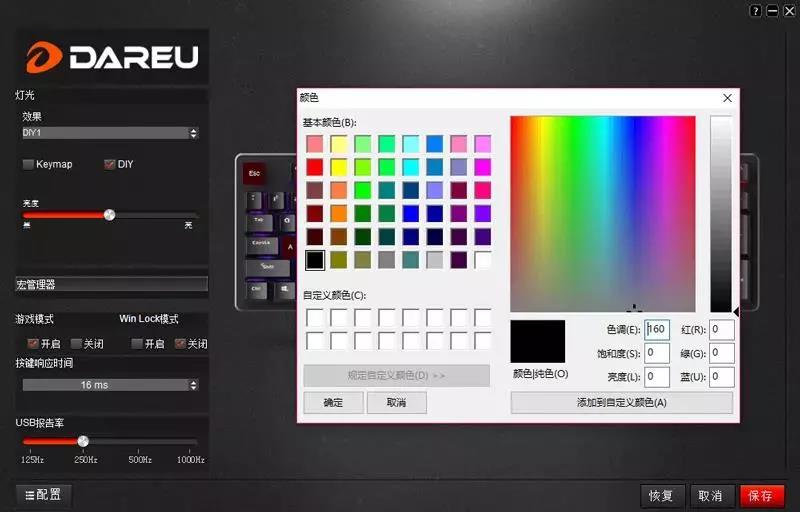This screenshot has width=800, height=512.
Task: Enable the Keymap checkbox
Action: (28, 164)
